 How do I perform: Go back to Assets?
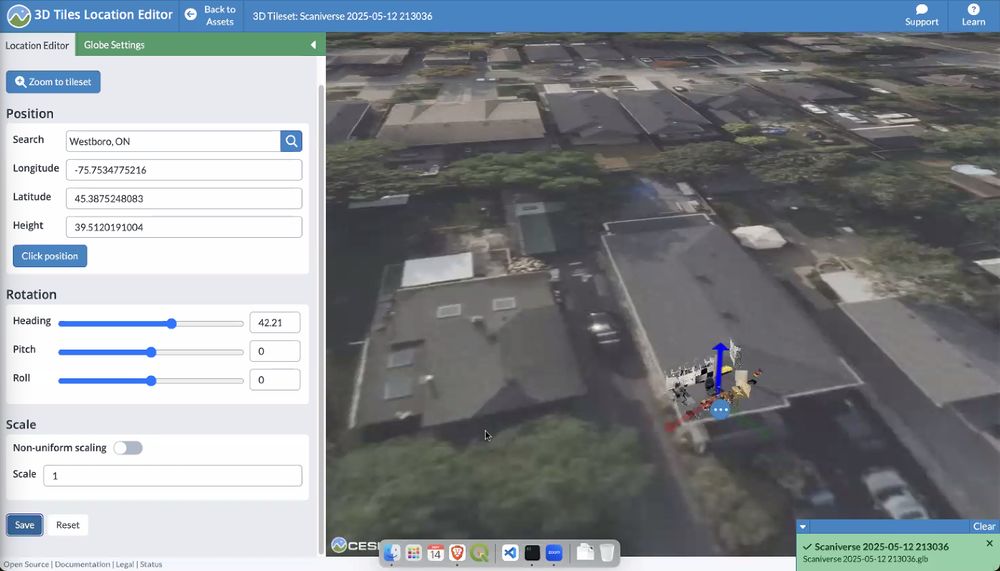click(x=210, y=15)
